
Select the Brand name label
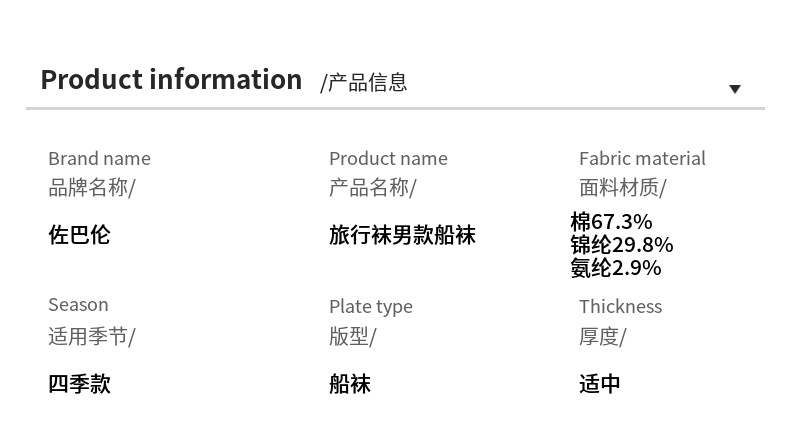(99, 158)
